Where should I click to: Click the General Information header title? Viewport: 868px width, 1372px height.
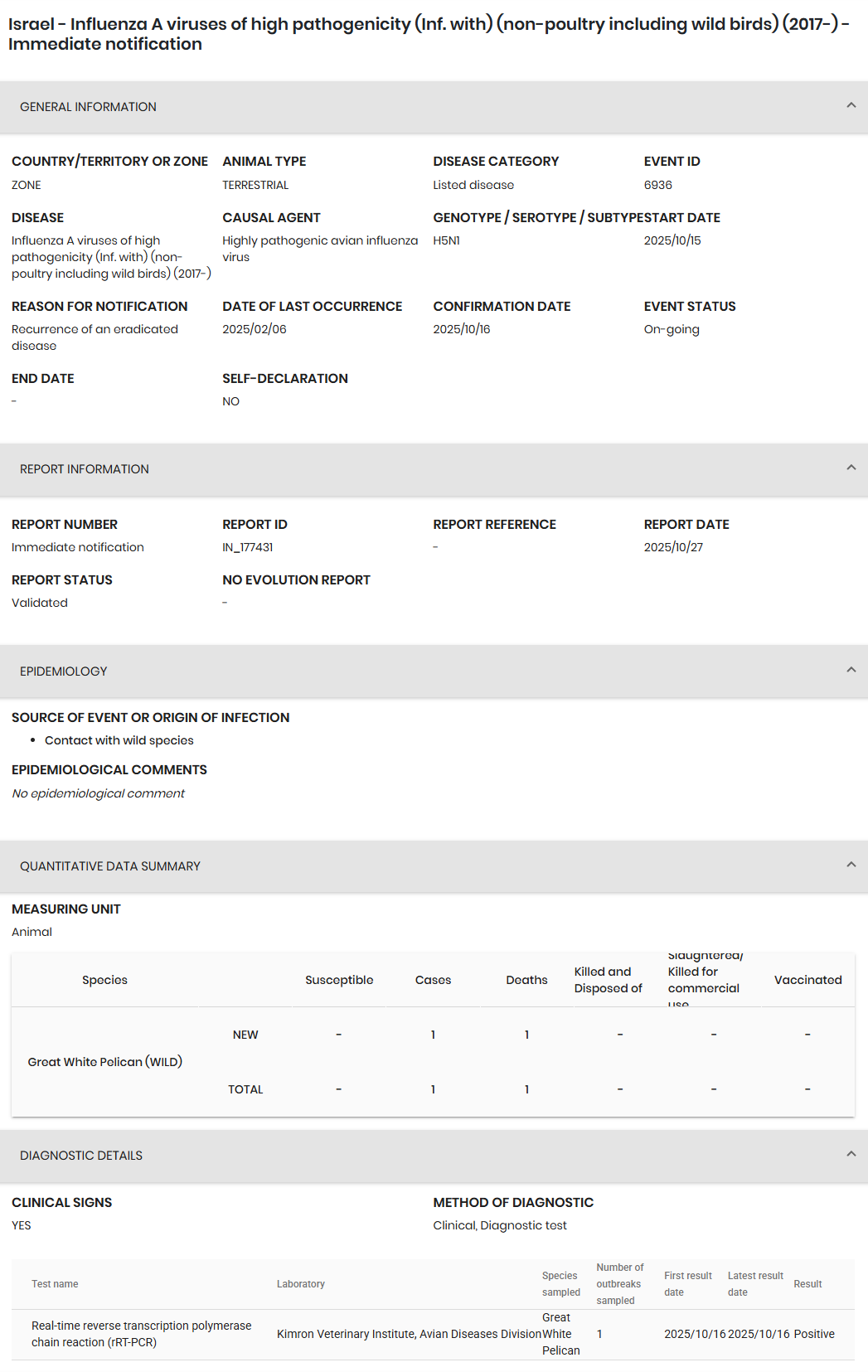[88, 107]
